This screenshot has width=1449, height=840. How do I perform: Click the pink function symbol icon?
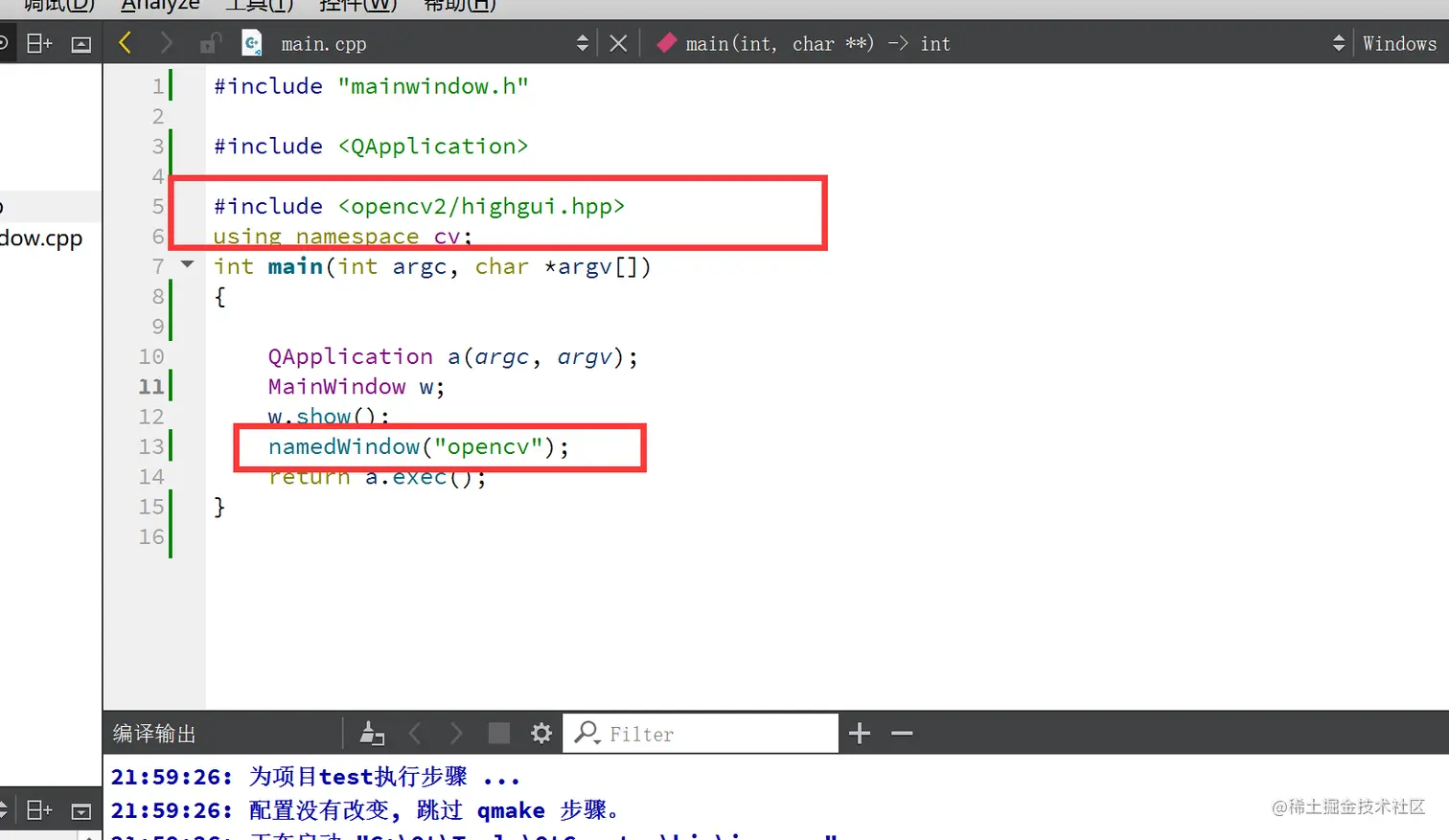666,43
